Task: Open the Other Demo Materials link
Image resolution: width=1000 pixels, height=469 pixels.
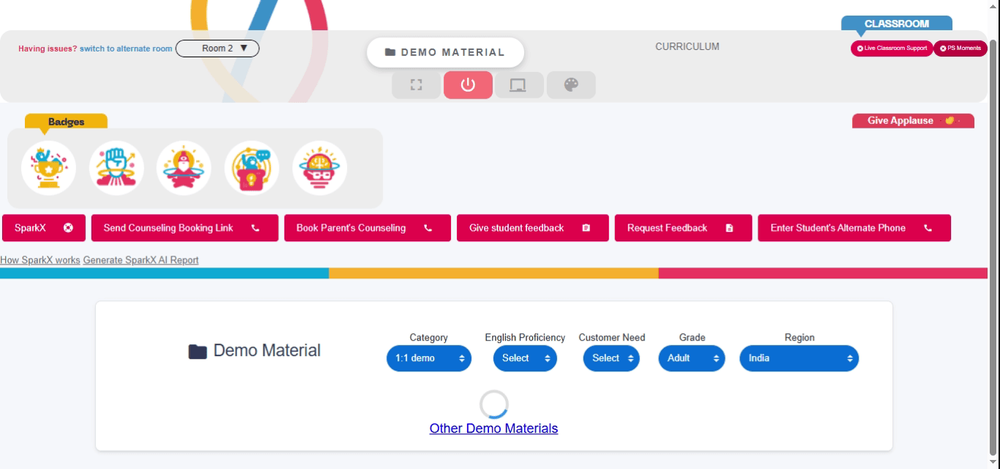Action: click(x=493, y=428)
